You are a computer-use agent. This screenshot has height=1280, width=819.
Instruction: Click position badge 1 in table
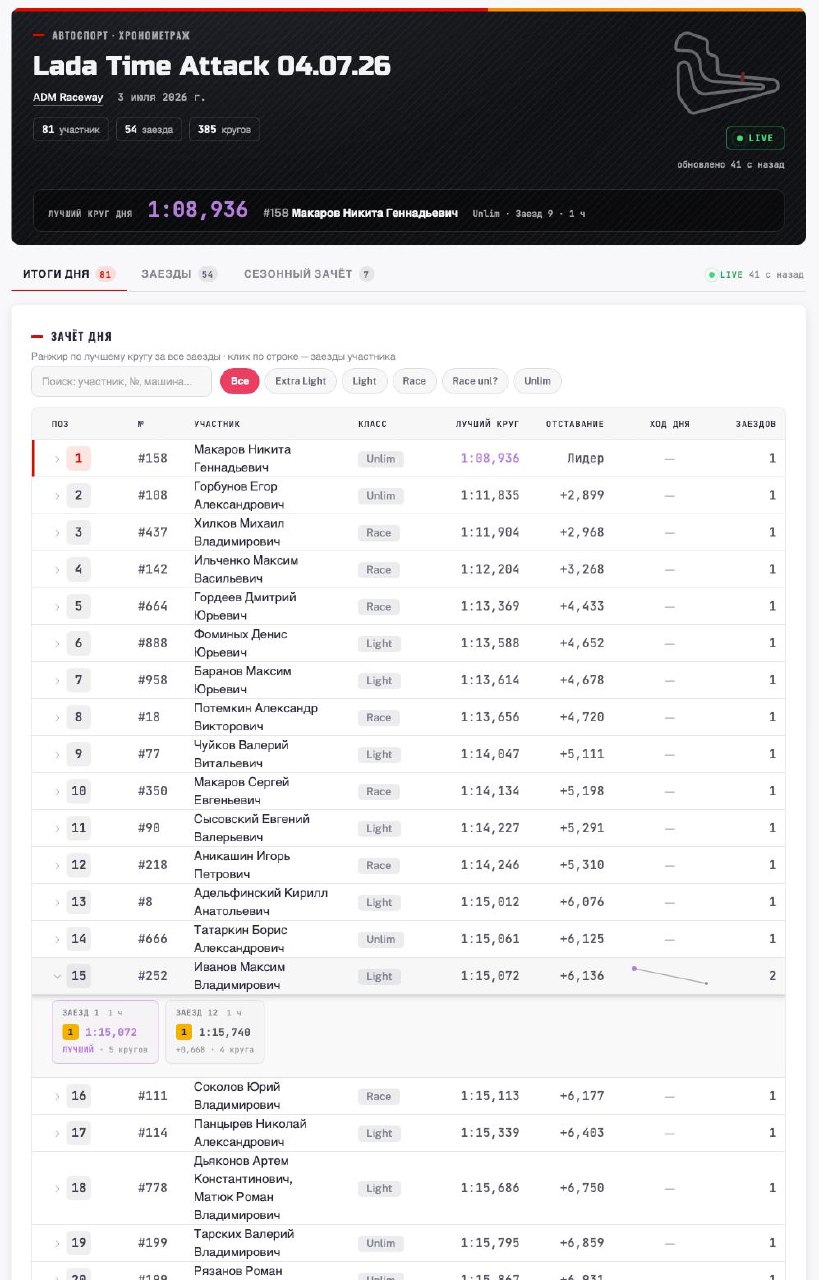point(79,459)
